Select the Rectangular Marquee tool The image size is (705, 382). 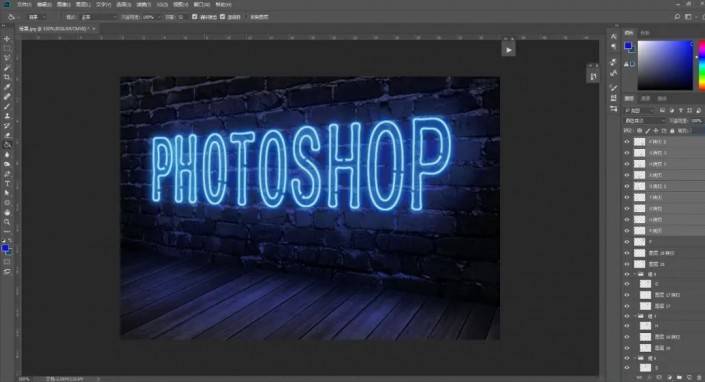tap(7, 48)
